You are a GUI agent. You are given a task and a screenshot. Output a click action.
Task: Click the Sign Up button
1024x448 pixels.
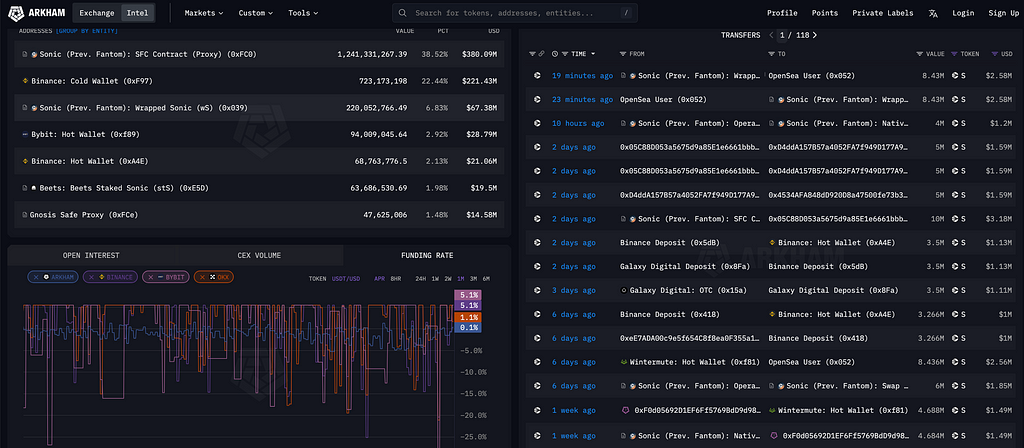[x=1003, y=13]
